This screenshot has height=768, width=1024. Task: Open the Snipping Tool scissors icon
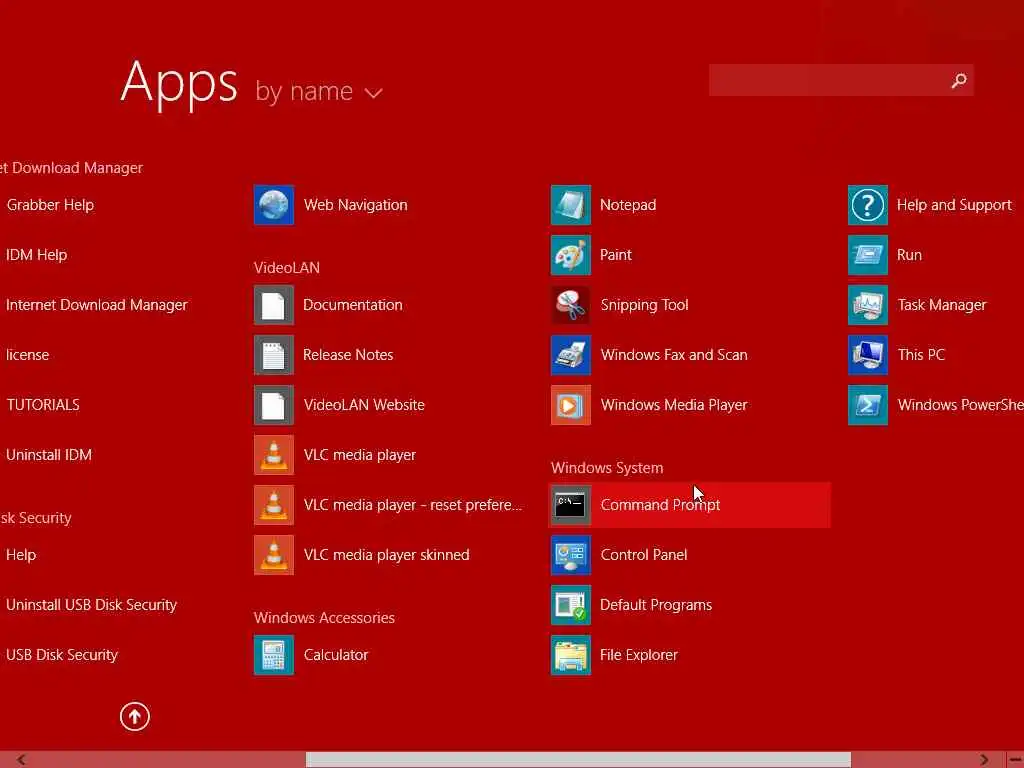pos(571,305)
